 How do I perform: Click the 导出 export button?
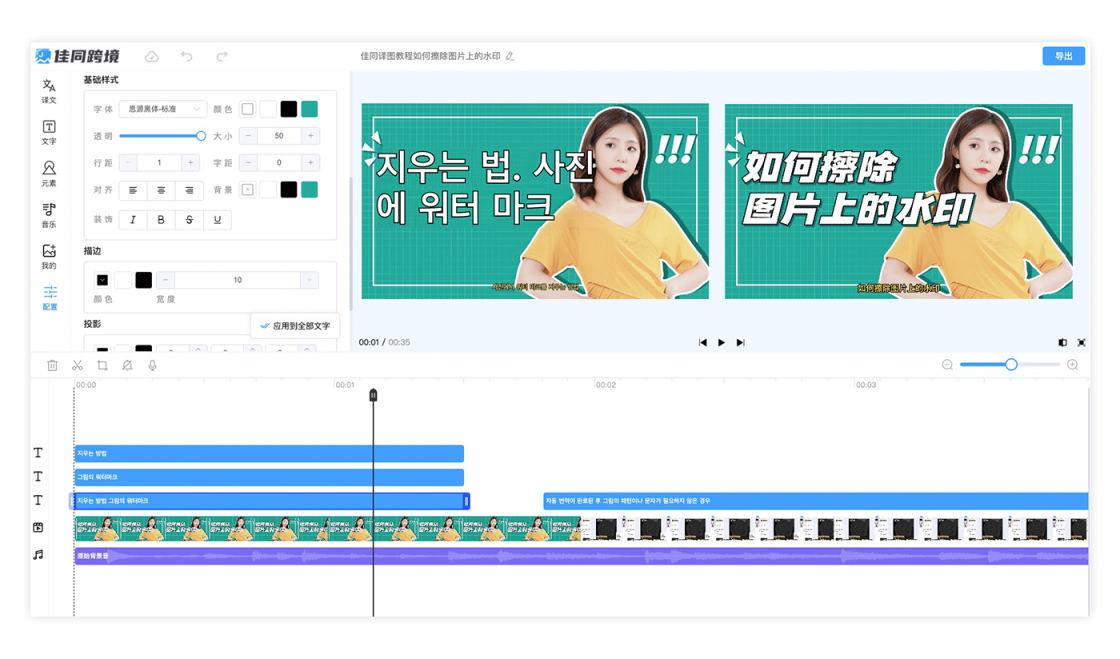click(x=1063, y=56)
